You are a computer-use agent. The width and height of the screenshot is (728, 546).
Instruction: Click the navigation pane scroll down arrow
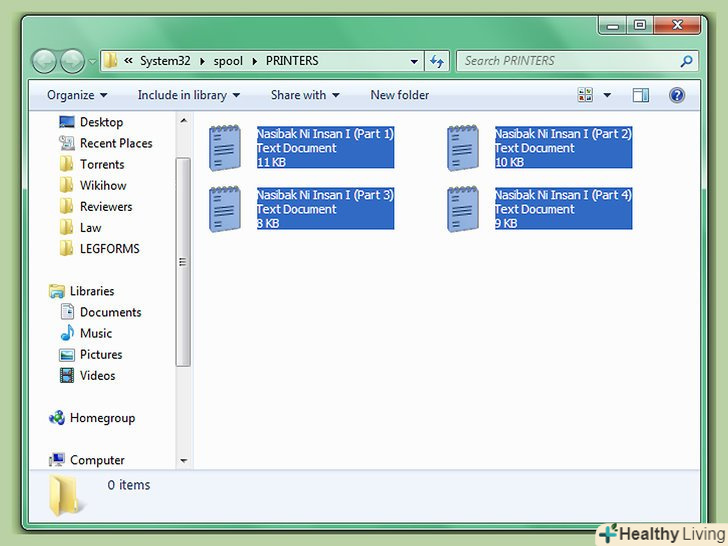[x=183, y=461]
